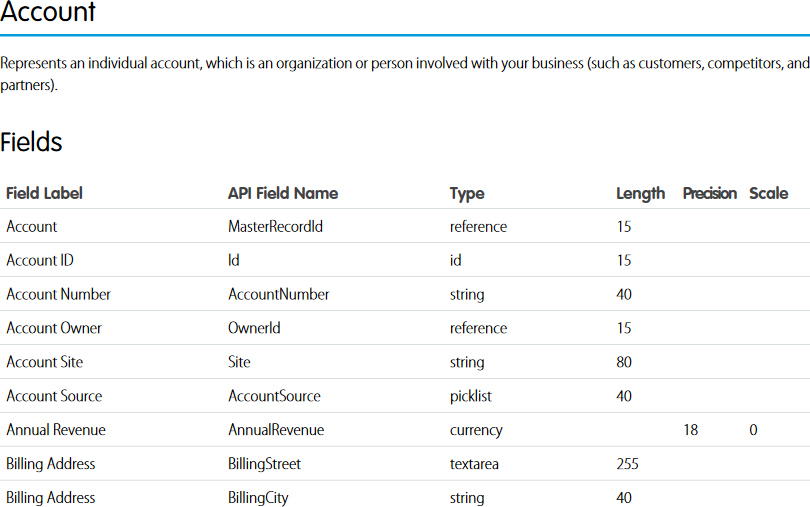
Task: Click the Account ID field label
Action: (40, 261)
